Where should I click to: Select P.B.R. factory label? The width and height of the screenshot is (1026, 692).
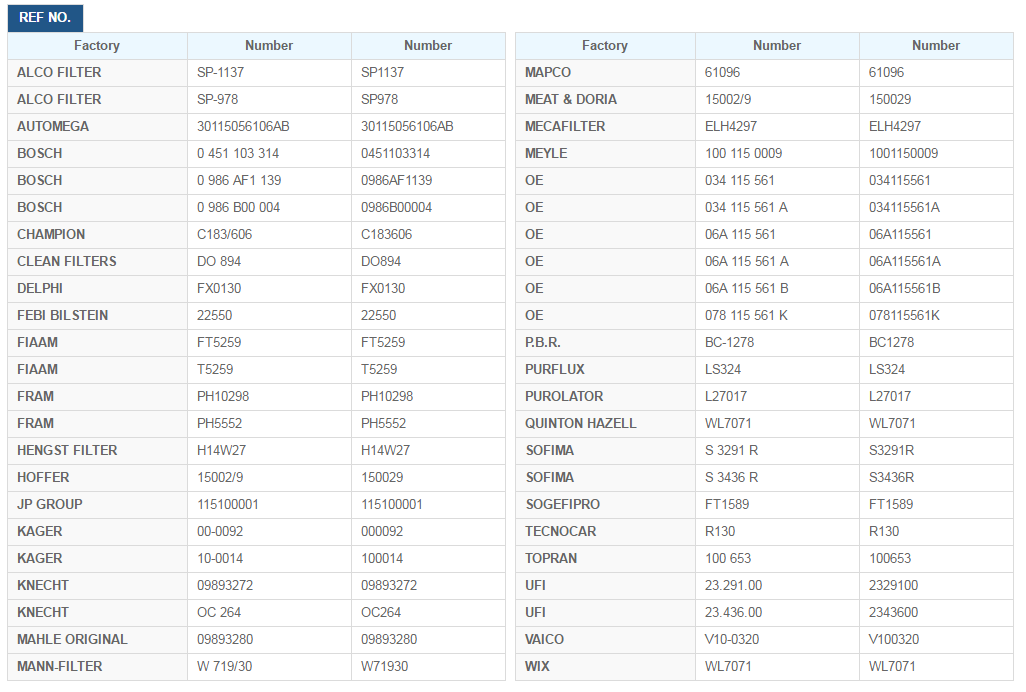542,342
